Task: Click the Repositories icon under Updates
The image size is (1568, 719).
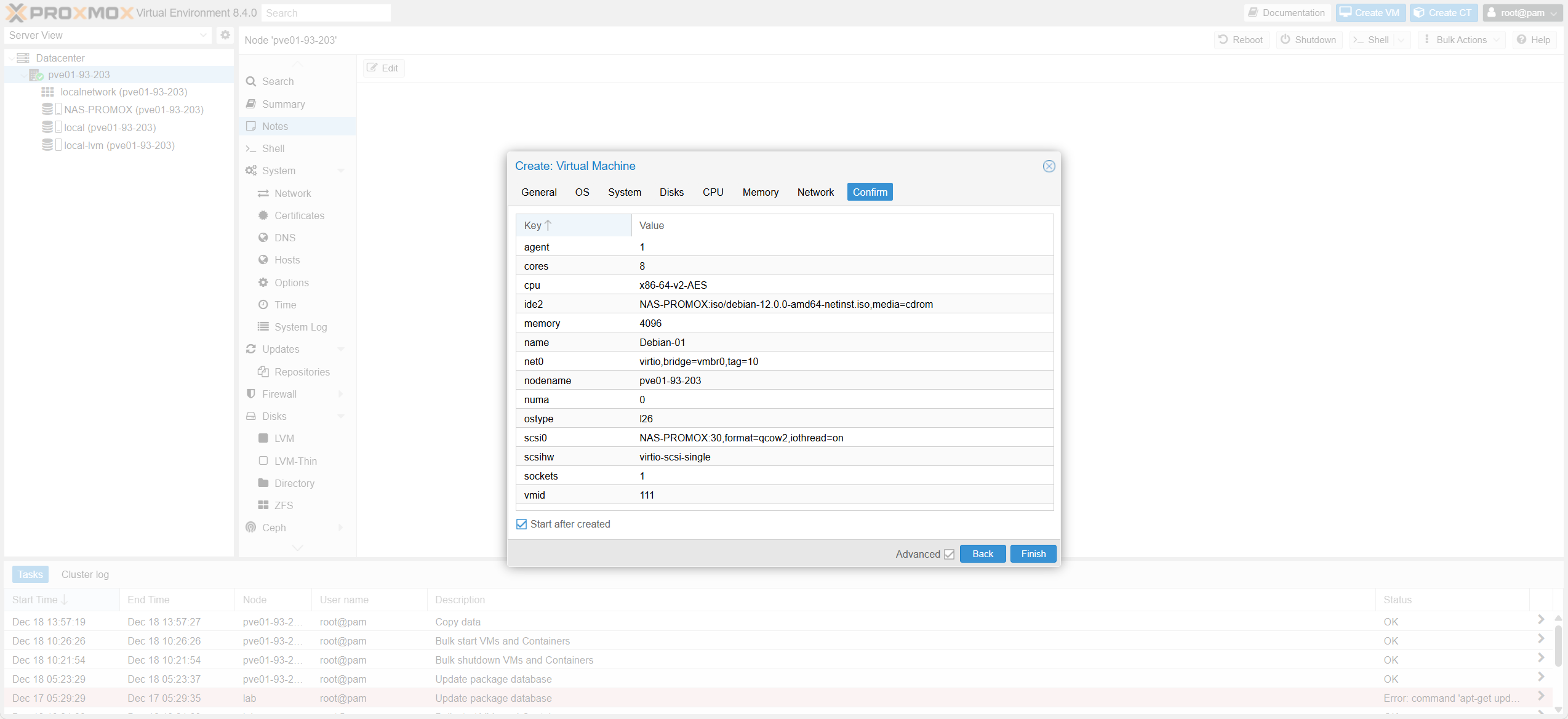Action: click(263, 372)
